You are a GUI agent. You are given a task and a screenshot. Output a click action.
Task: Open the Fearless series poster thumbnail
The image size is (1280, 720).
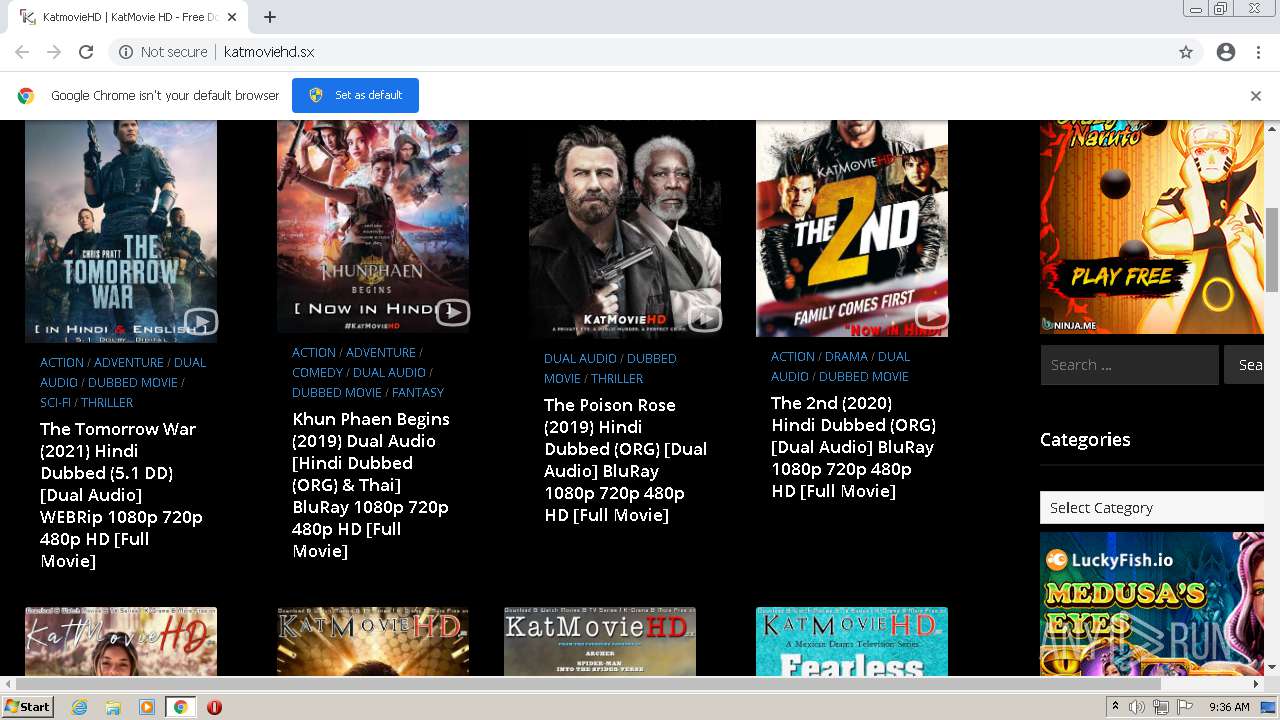pos(852,642)
